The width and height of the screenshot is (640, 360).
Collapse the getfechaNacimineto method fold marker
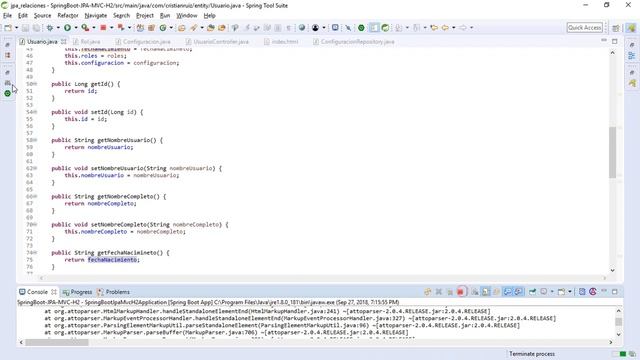(x=36, y=253)
